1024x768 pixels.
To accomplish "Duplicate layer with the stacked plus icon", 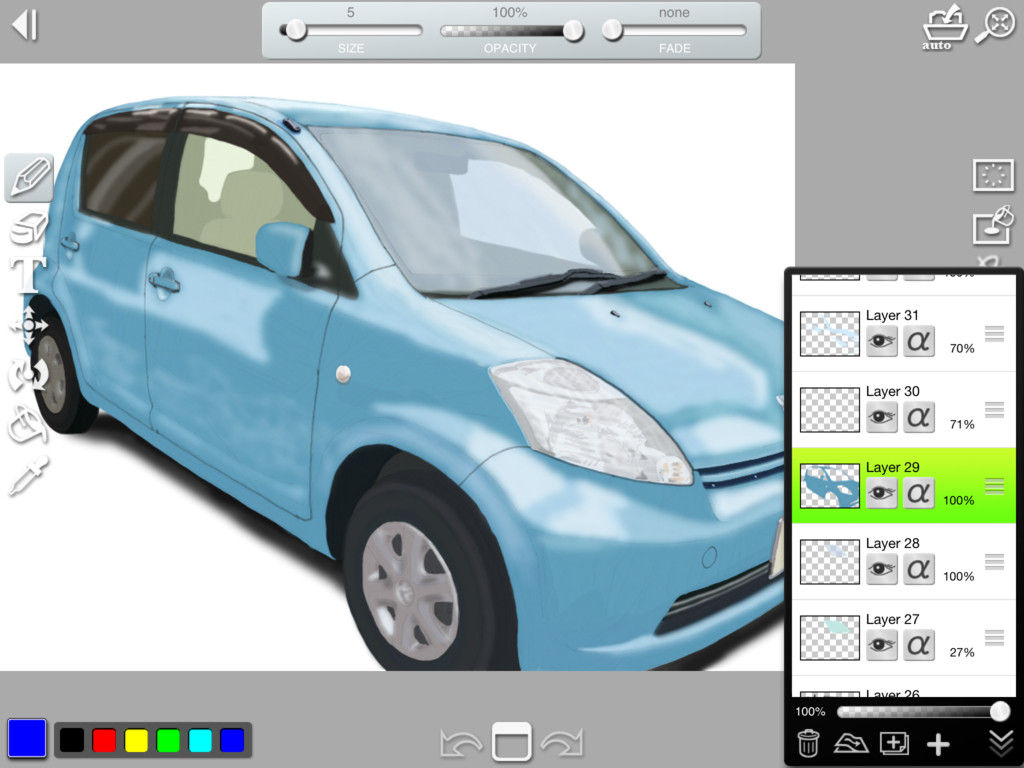I will (894, 743).
